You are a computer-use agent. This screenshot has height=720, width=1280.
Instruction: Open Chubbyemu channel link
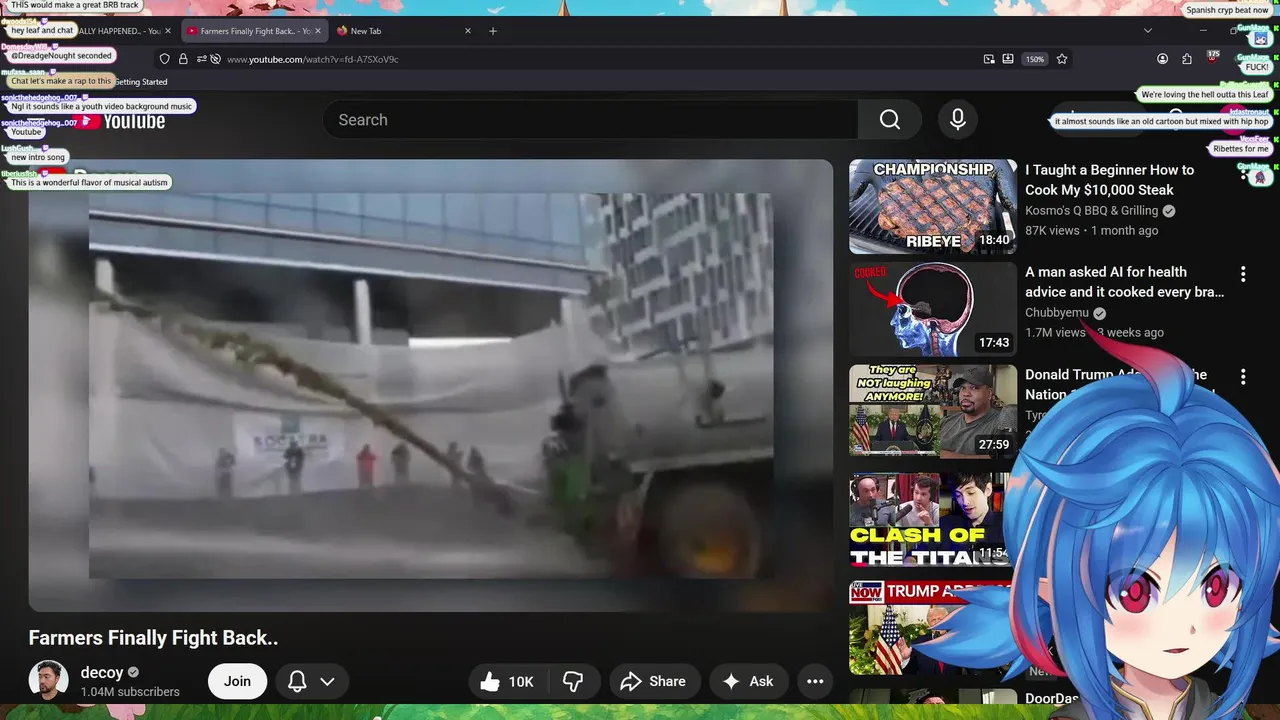(x=1057, y=313)
